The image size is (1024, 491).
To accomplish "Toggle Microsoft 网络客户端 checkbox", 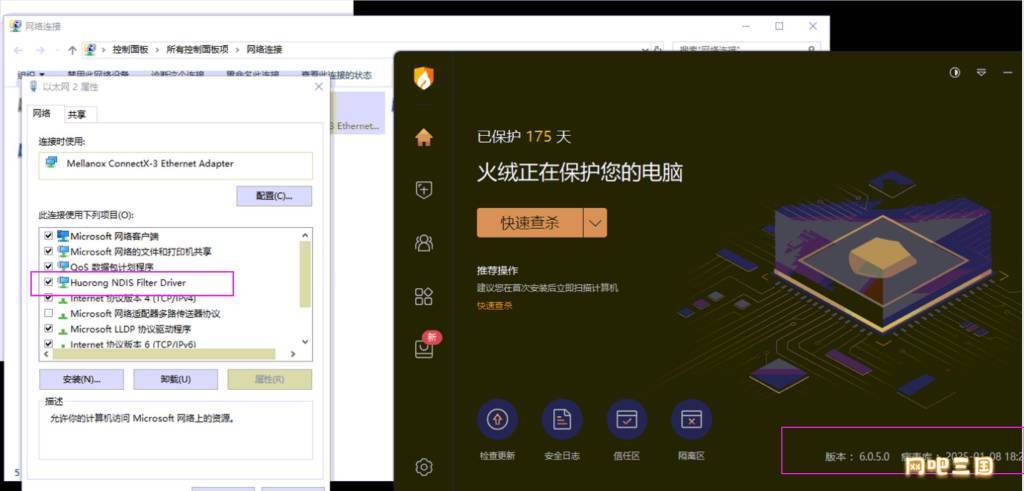I will click(x=48, y=236).
